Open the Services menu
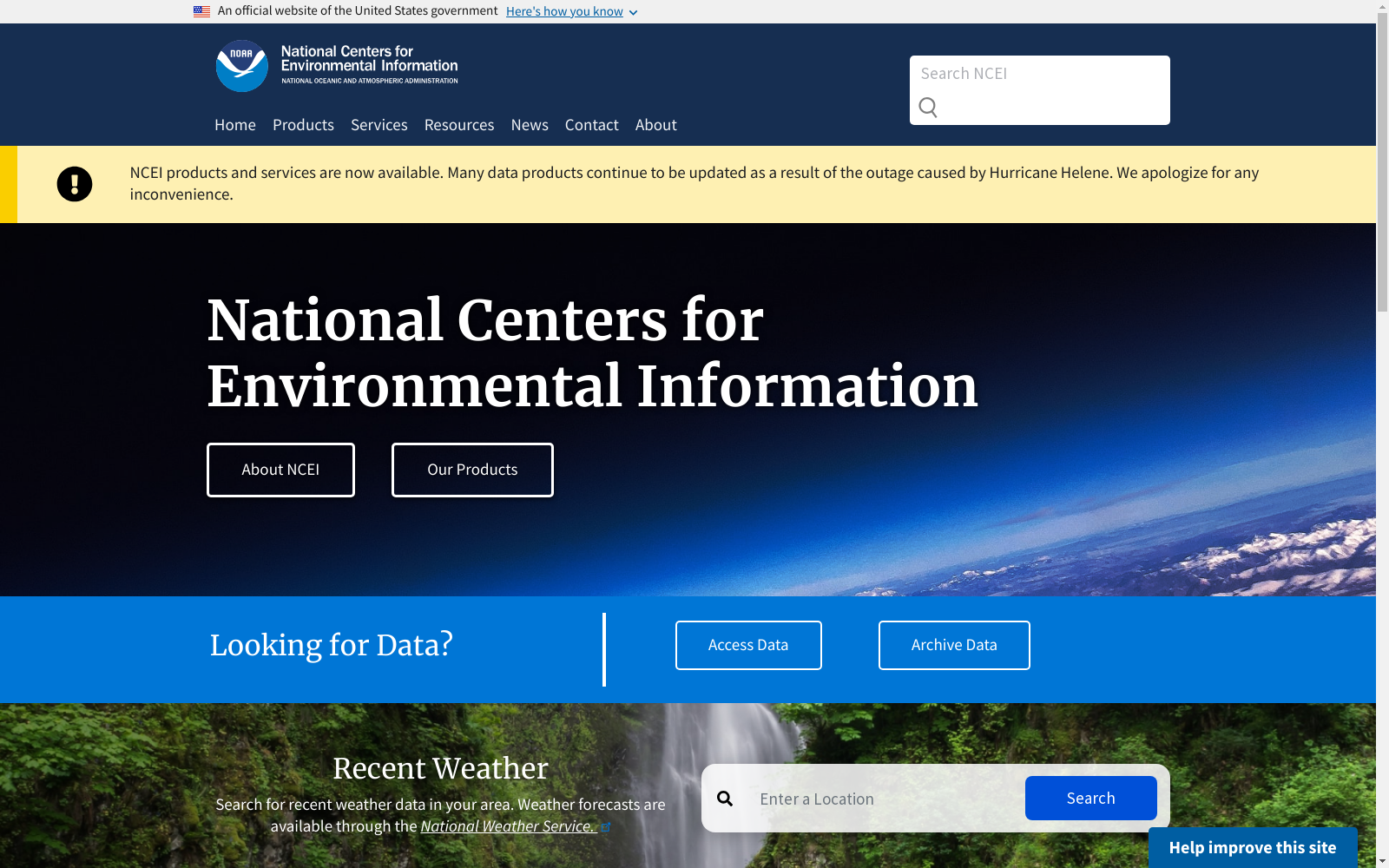The image size is (1389, 868). pos(379,125)
